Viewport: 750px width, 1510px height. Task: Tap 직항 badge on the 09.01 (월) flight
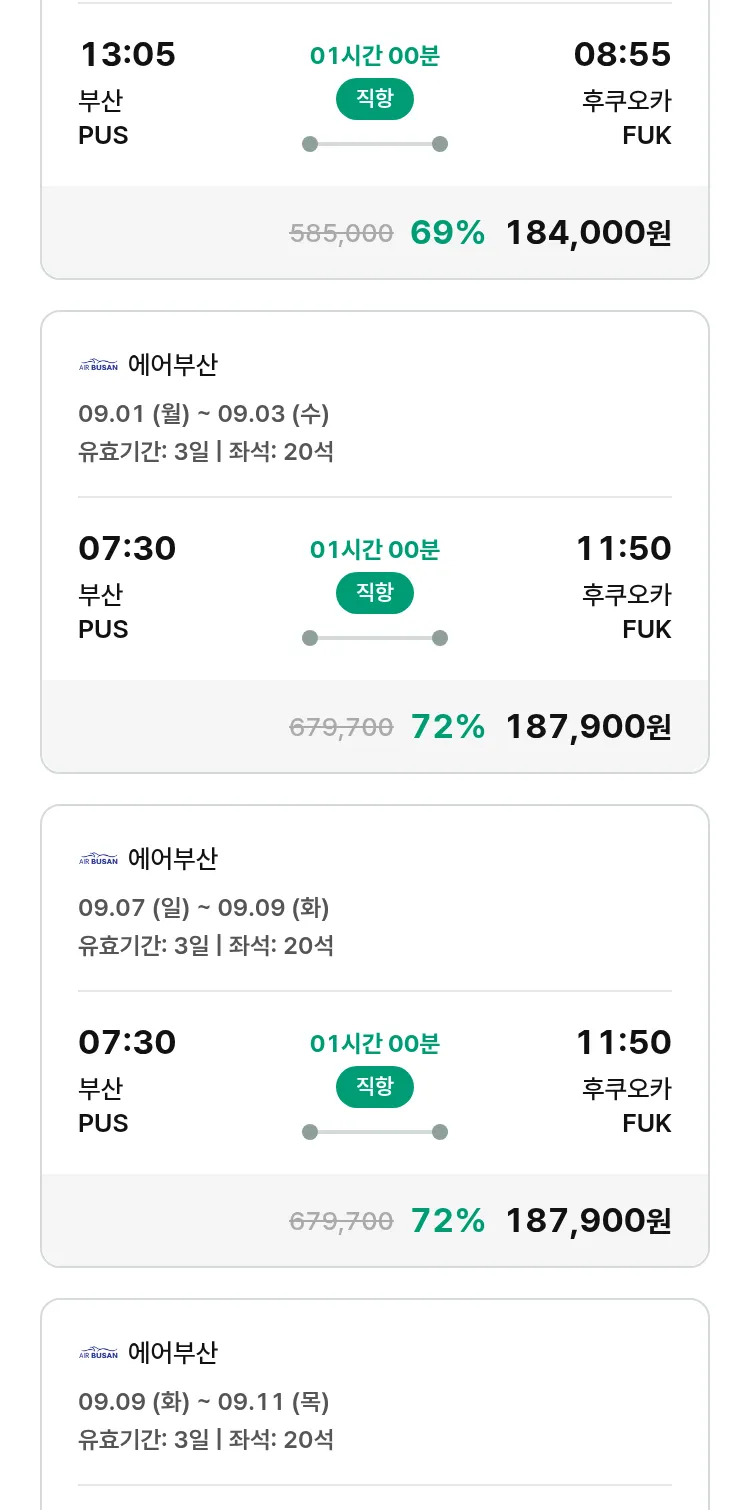pos(374,593)
